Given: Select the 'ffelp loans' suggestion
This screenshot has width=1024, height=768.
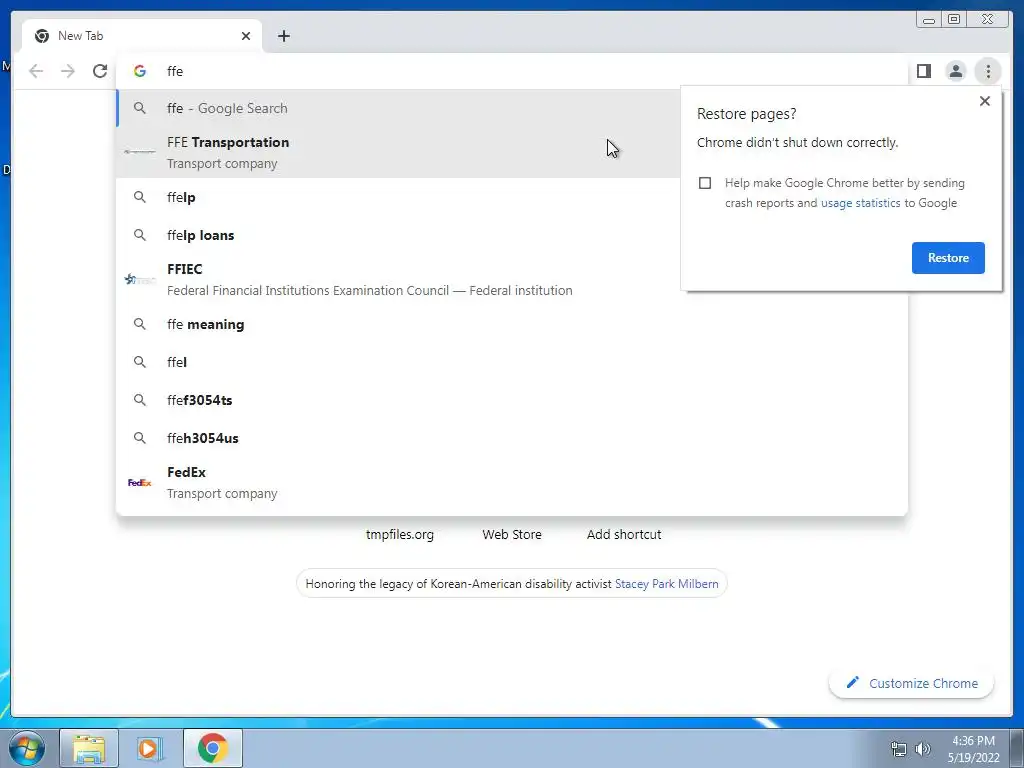Looking at the screenshot, I should 398,235.
